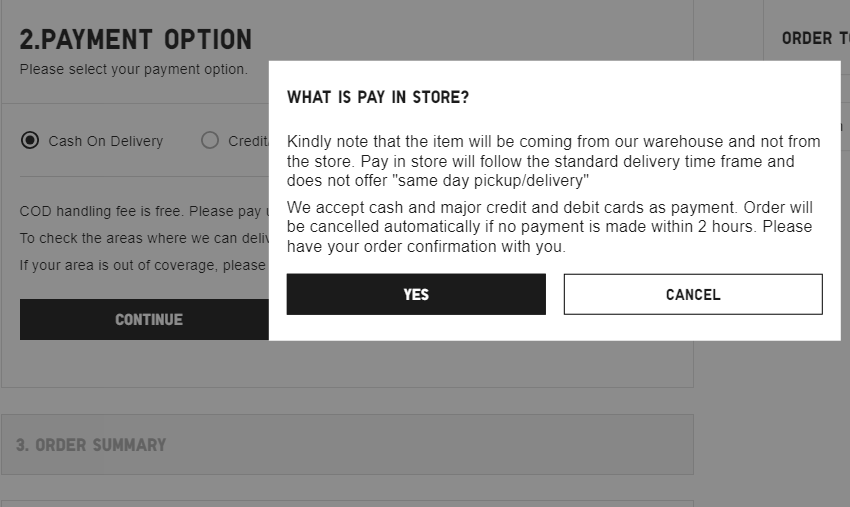Click the 2.PAYMENT OPTION heading

[x=136, y=40]
